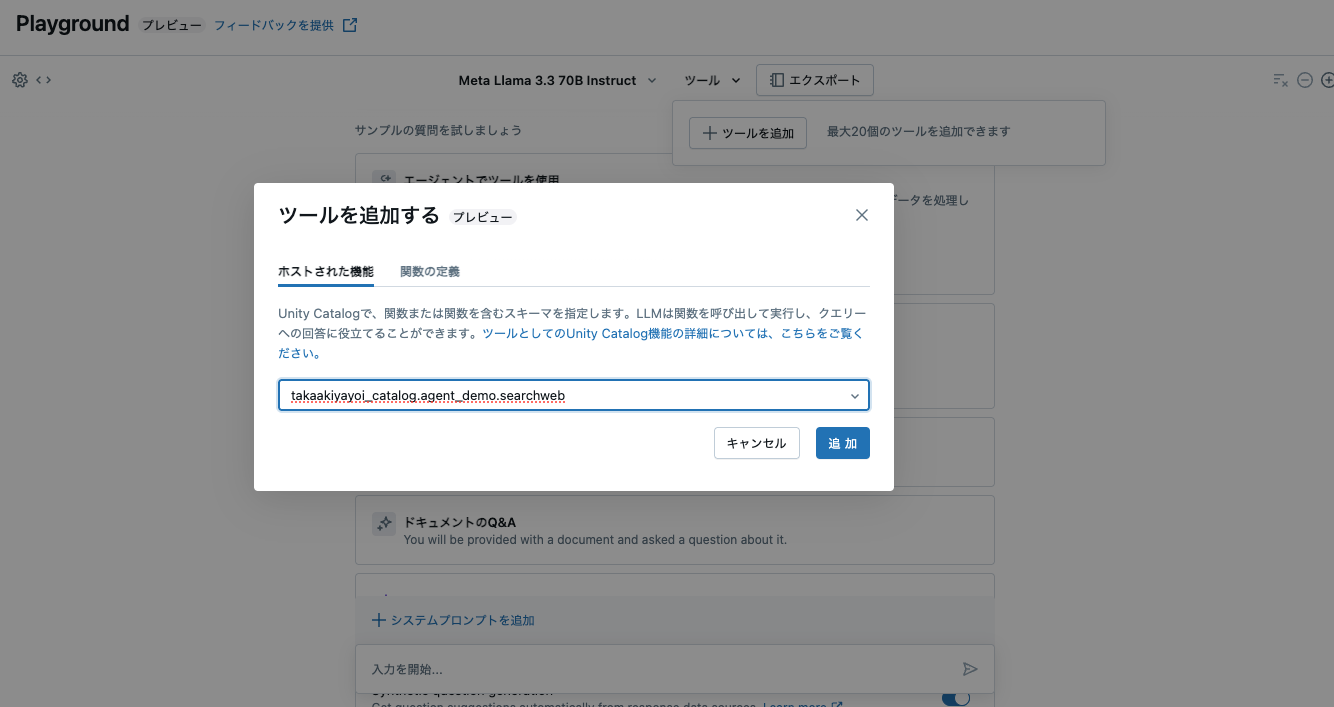This screenshot has width=1334, height=707.
Task: Click the export icon beside エクスポート
Action: (779, 80)
